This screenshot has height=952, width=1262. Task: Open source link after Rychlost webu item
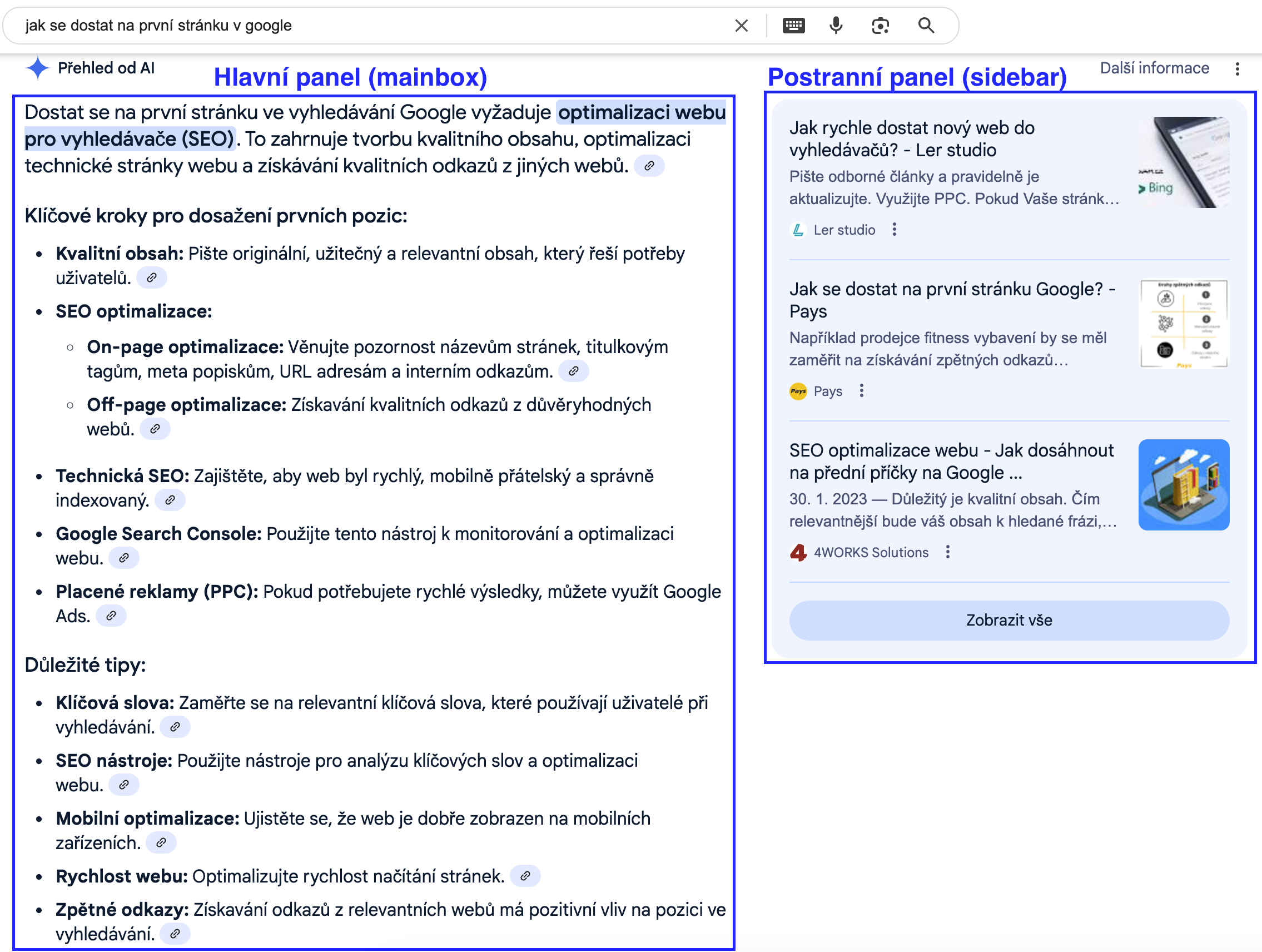pyautogui.click(x=525, y=876)
